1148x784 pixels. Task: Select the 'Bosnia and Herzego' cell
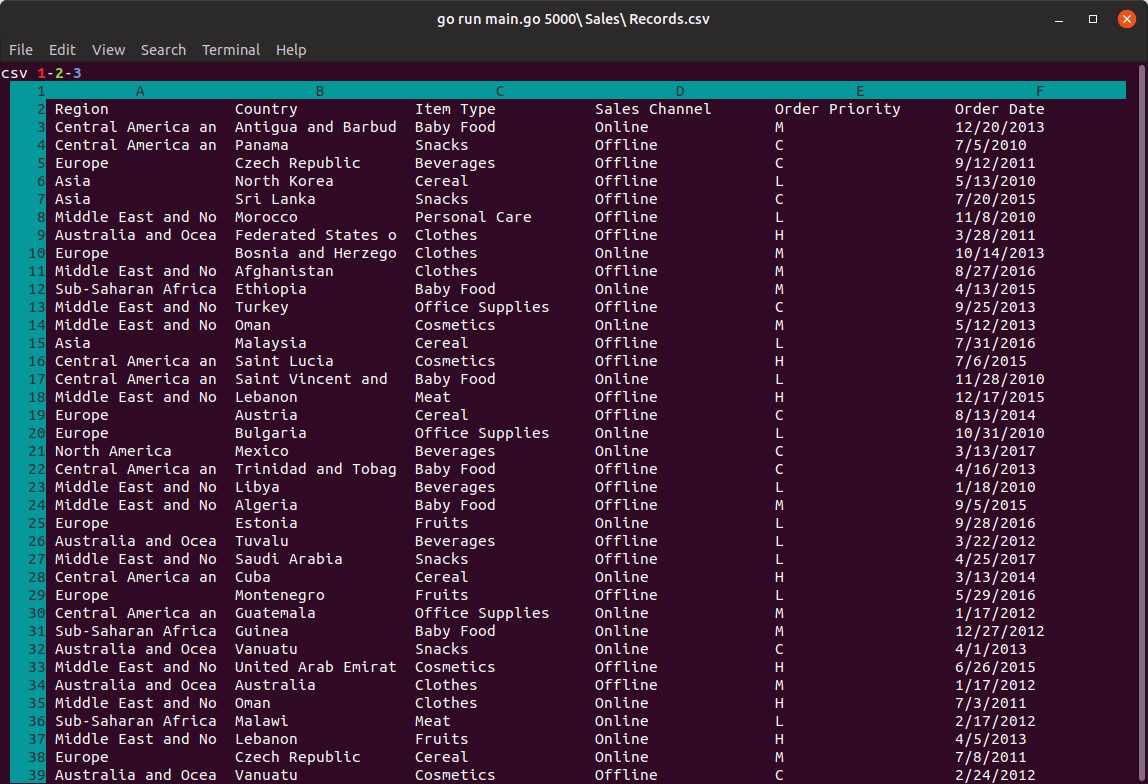[x=316, y=253]
